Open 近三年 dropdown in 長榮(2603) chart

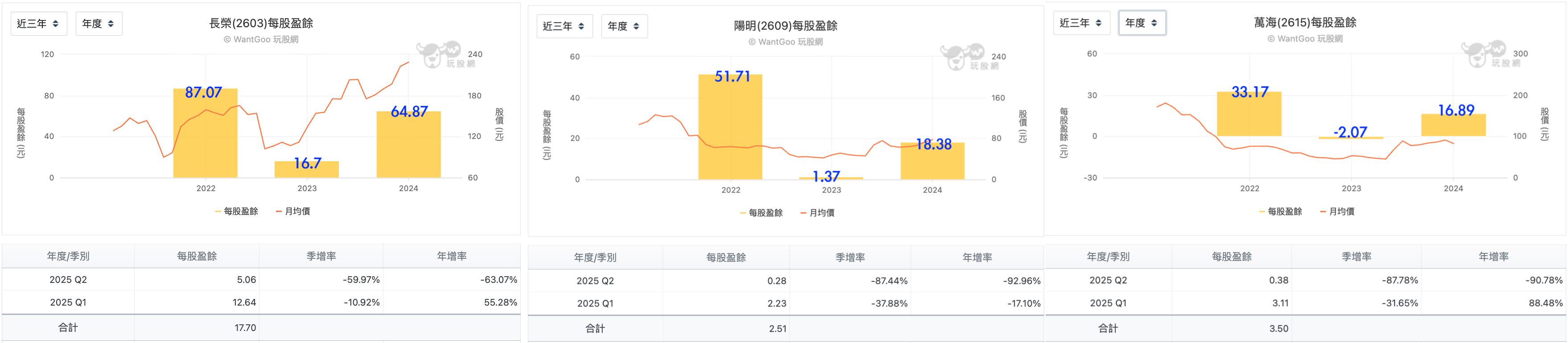click(38, 24)
